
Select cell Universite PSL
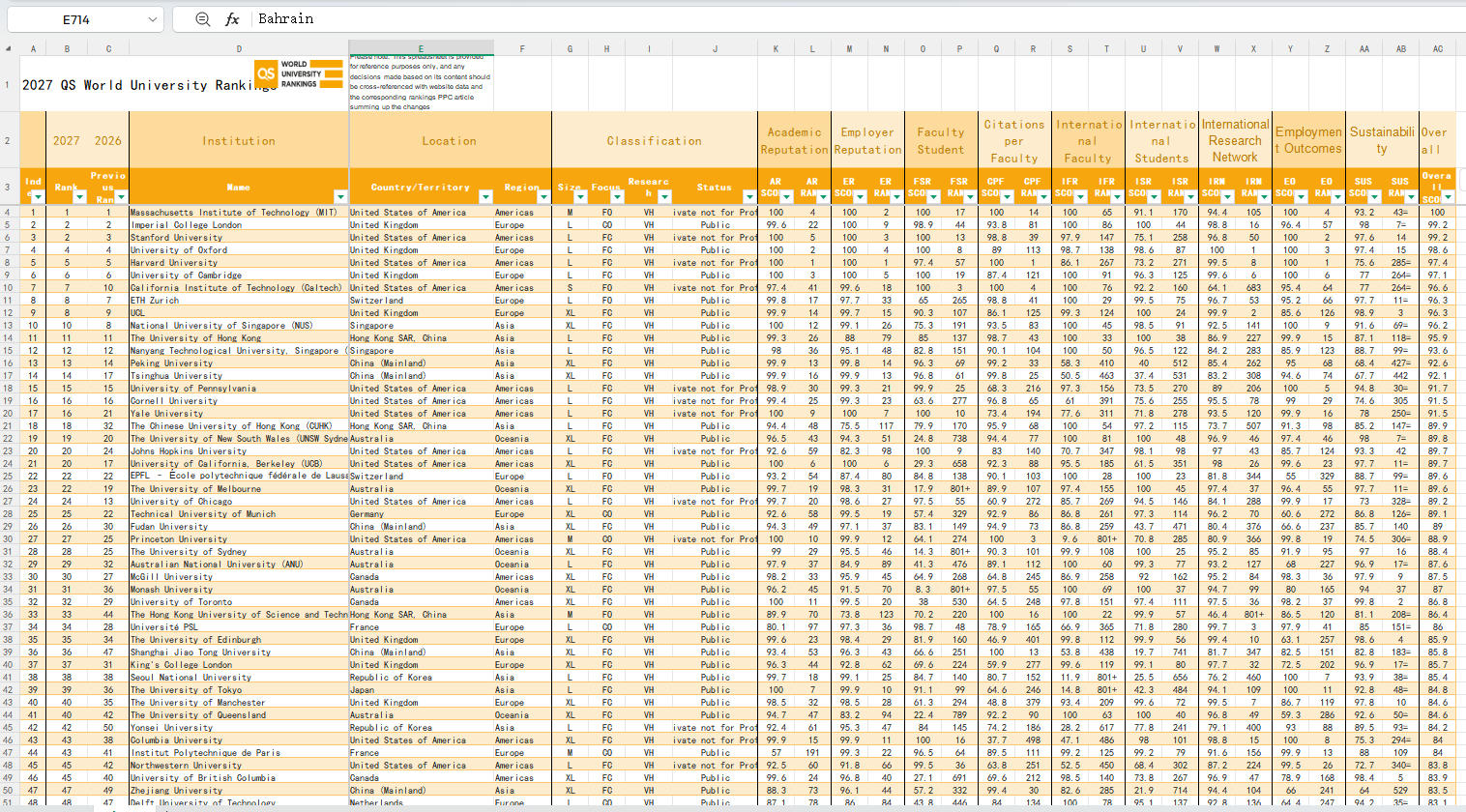(239, 627)
